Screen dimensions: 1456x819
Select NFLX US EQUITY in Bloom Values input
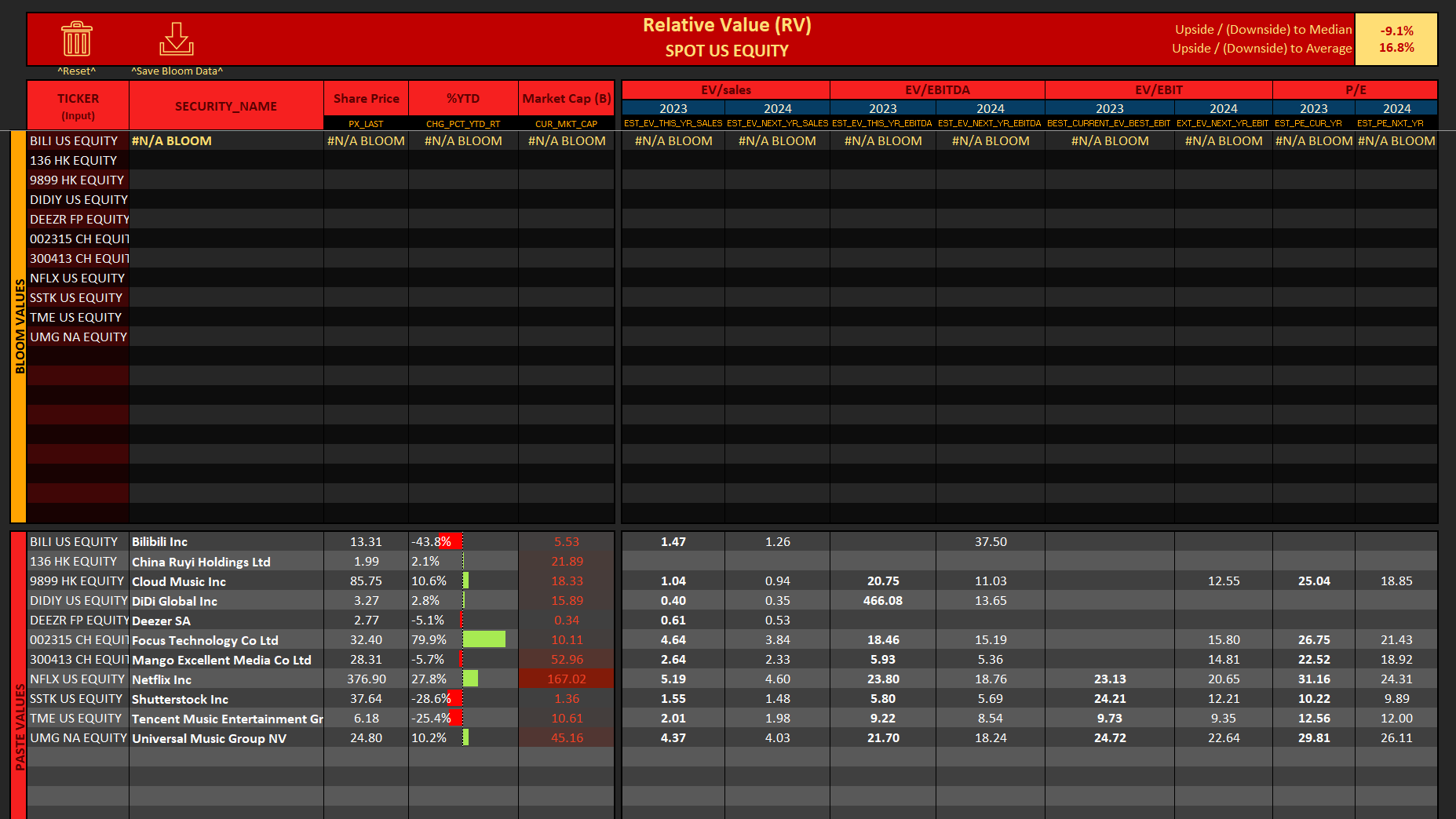78,278
